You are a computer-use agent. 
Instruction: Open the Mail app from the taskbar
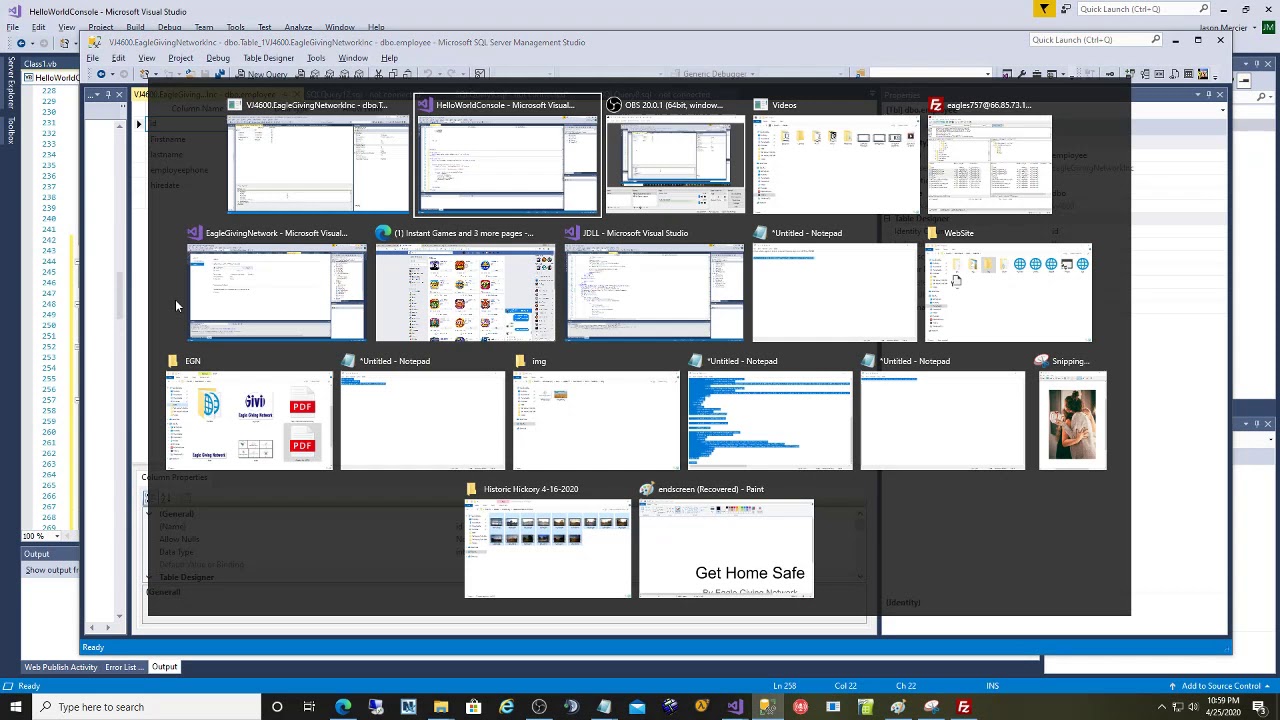click(637, 707)
